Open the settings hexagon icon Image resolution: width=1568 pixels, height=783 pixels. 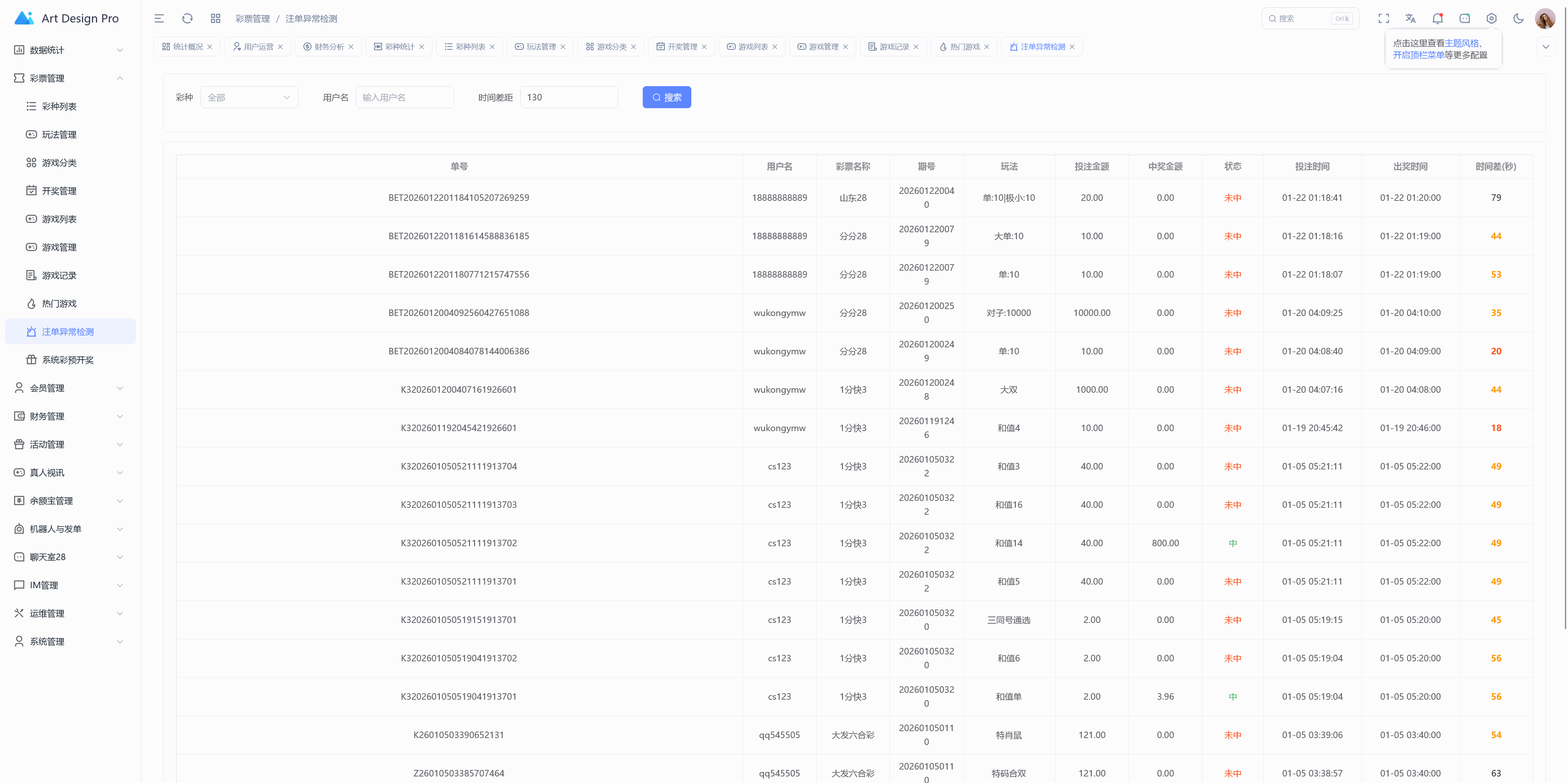(1491, 18)
